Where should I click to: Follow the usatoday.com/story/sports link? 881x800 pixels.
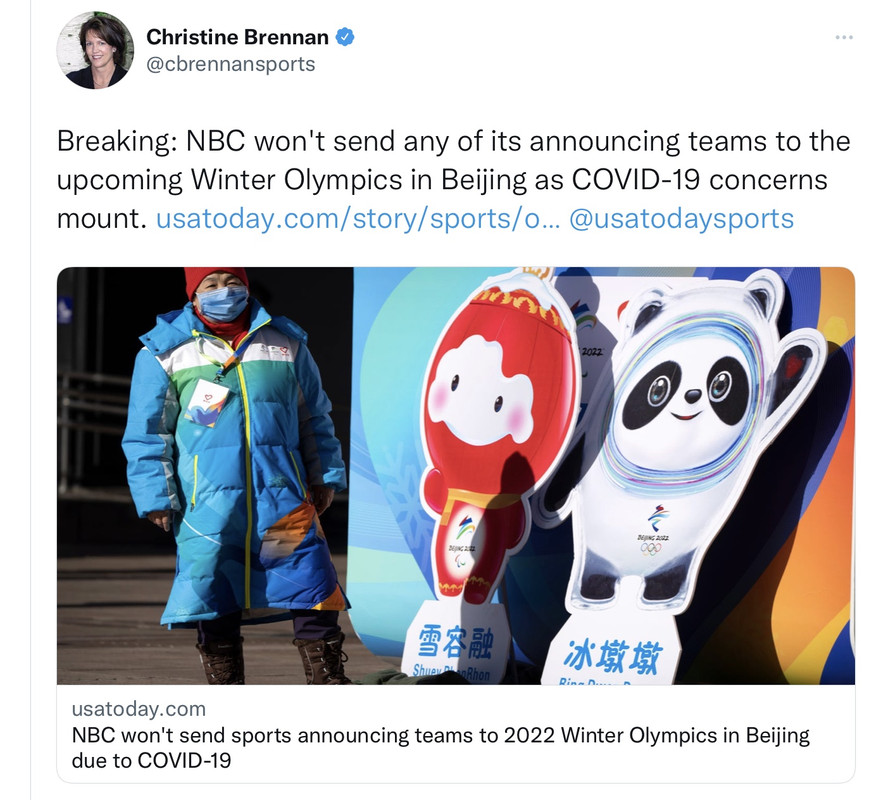(358, 219)
